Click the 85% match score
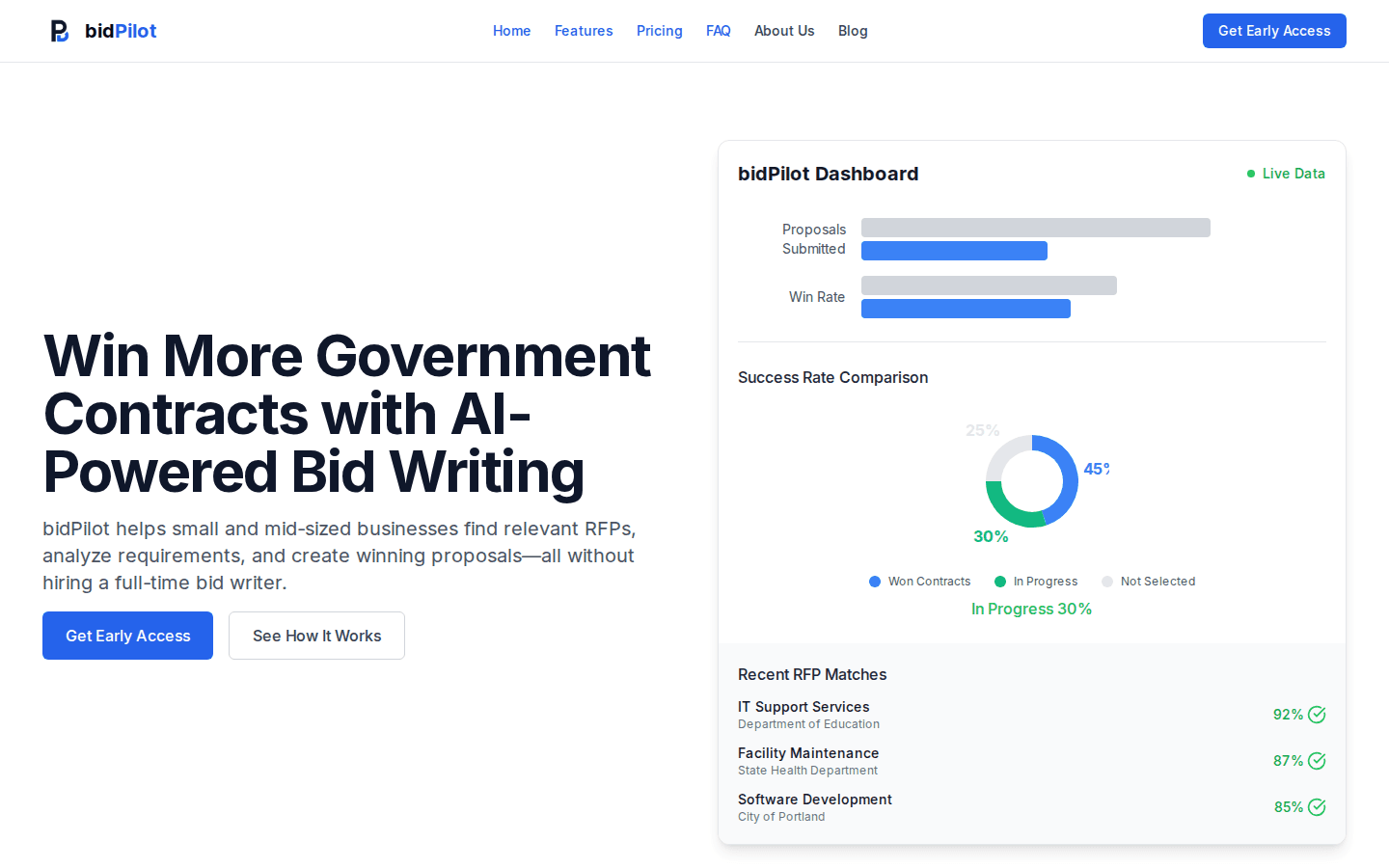The height and width of the screenshot is (868, 1389). 1289,807
